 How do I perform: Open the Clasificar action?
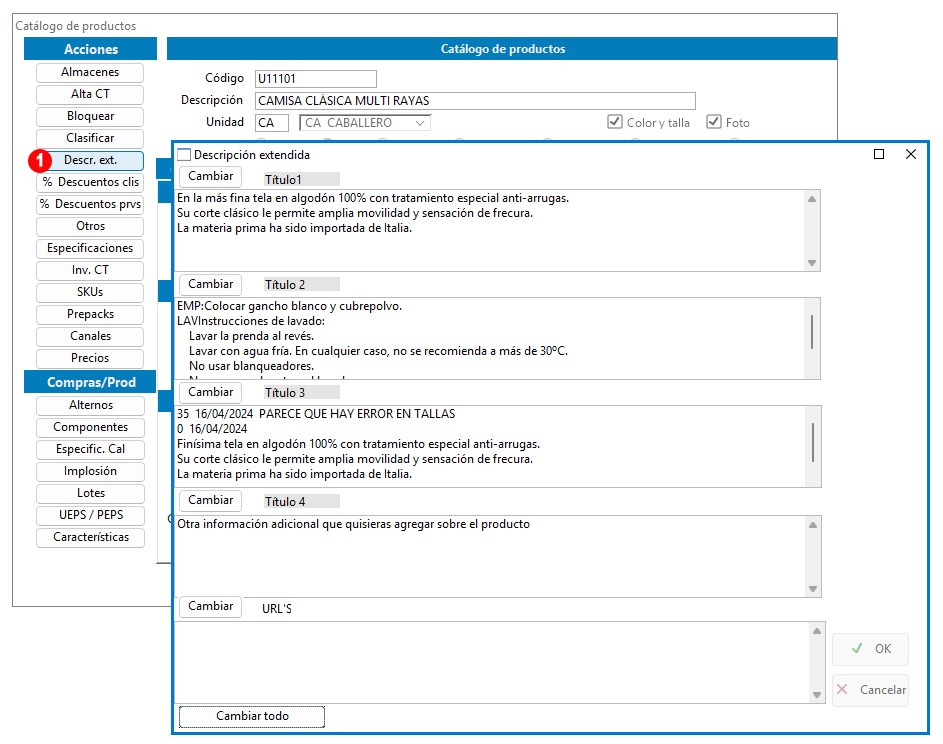(x=90, y=138)
